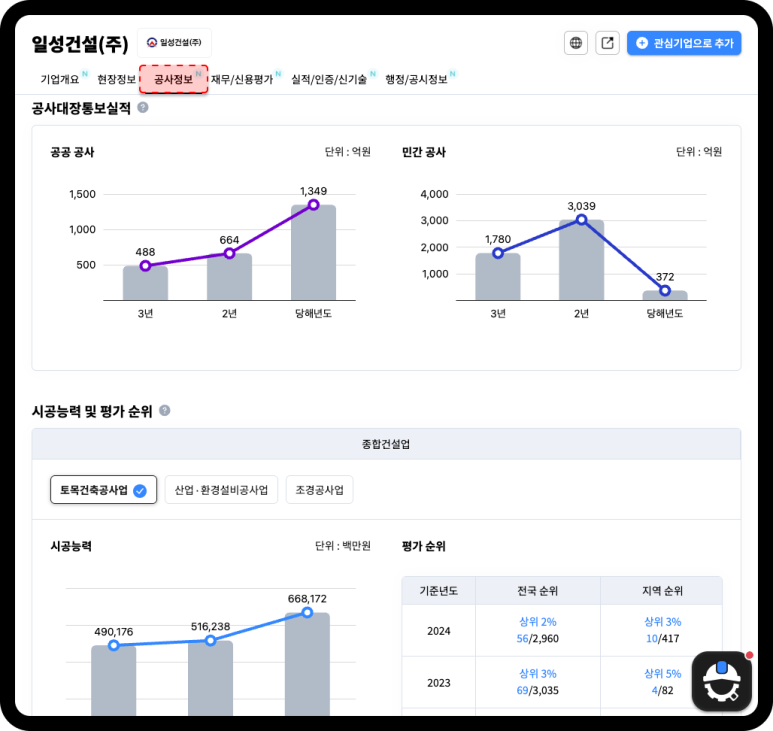Image resolution: width=773 pixels, height=731 pixels.
Task: Click the 일성건설(주) logo badge
Action: (174, 42)
